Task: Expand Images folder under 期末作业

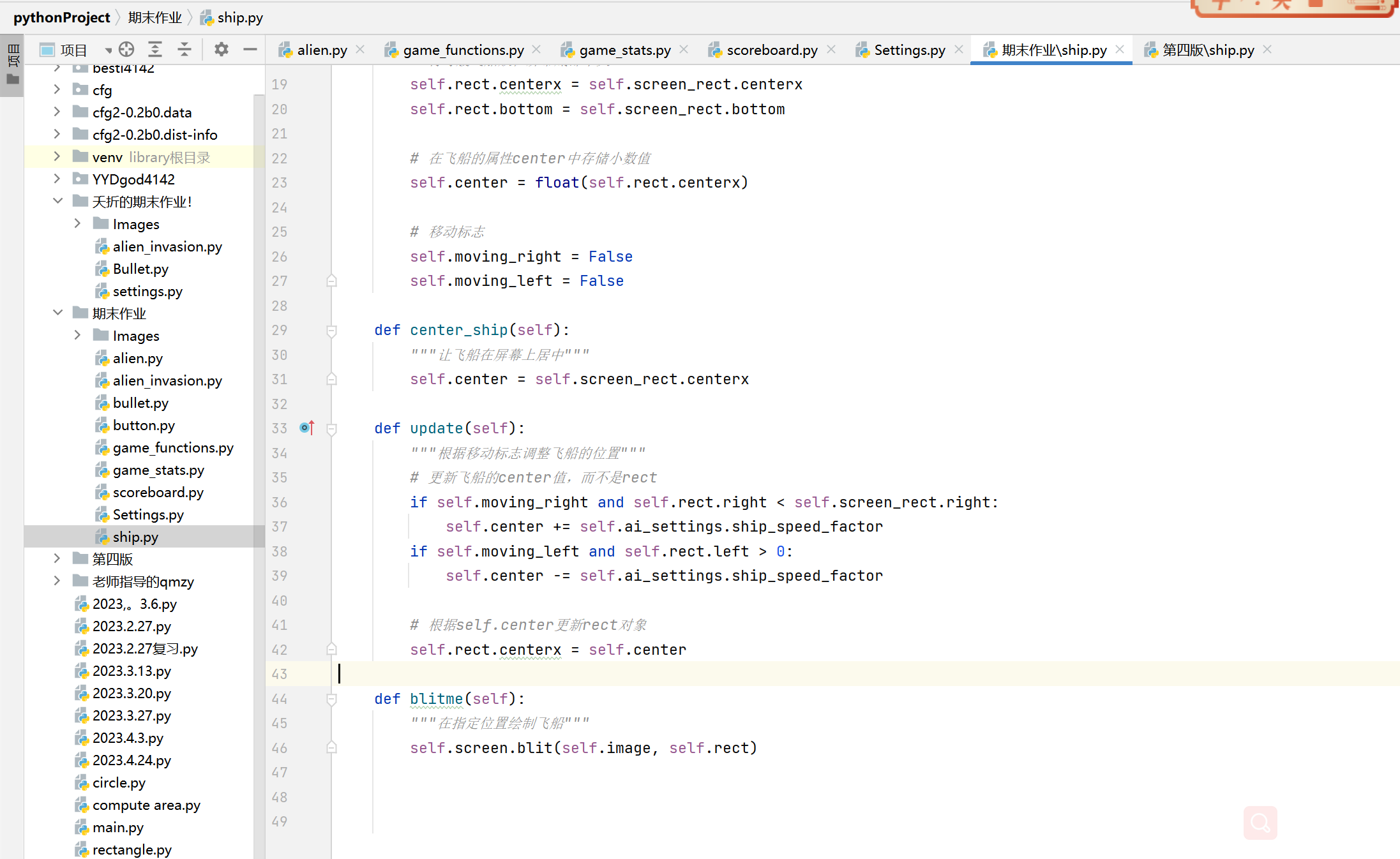Action: (77, 335)
